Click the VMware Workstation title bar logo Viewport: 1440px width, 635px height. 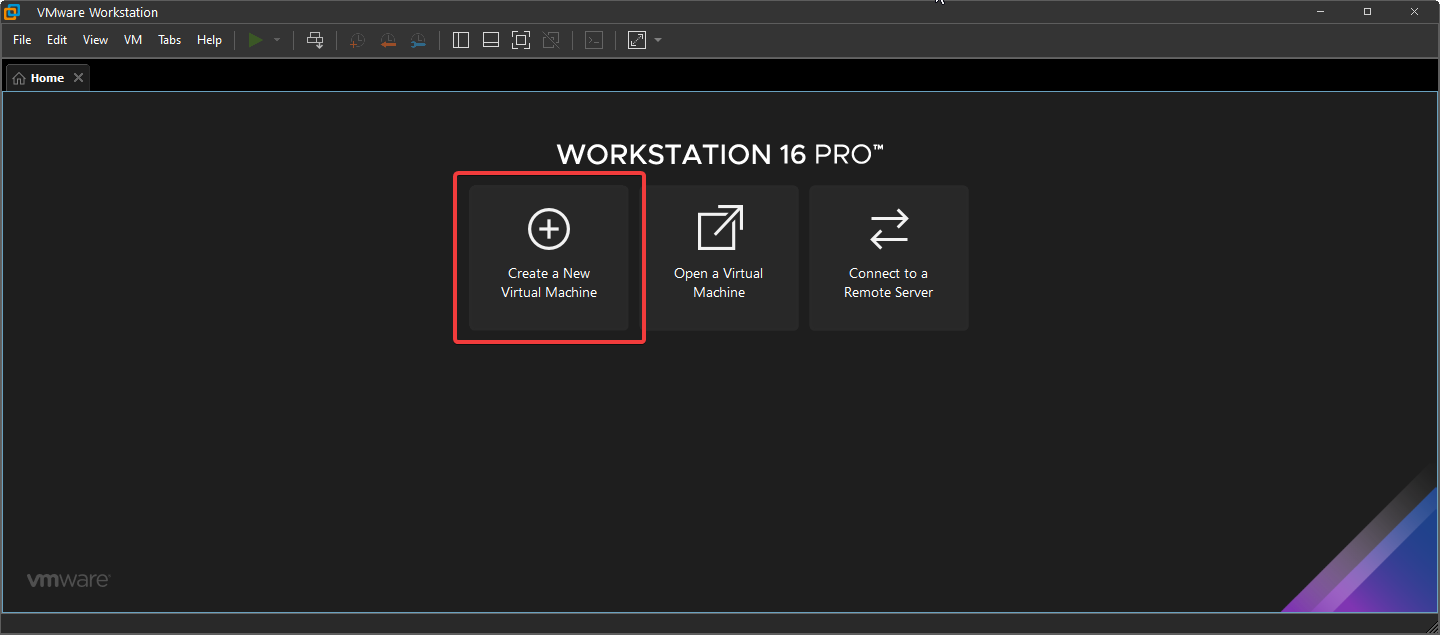pyautogui.click(x=12, y=12)
